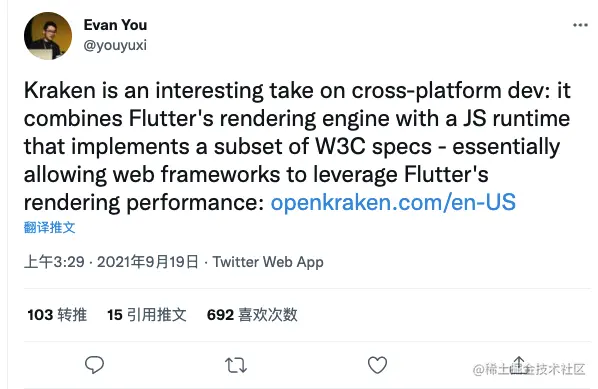Screen dimensions: 598x389
Task: View the 103 转推 retweets list
Action: 57,315
